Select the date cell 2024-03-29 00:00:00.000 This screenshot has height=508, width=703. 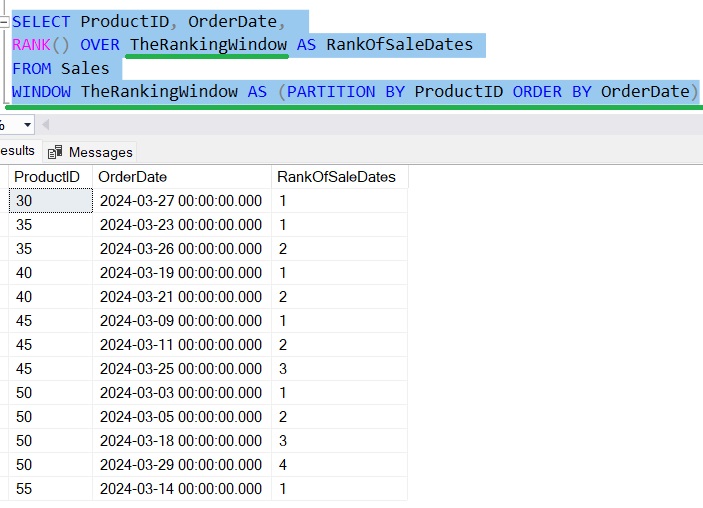point(182,465)
